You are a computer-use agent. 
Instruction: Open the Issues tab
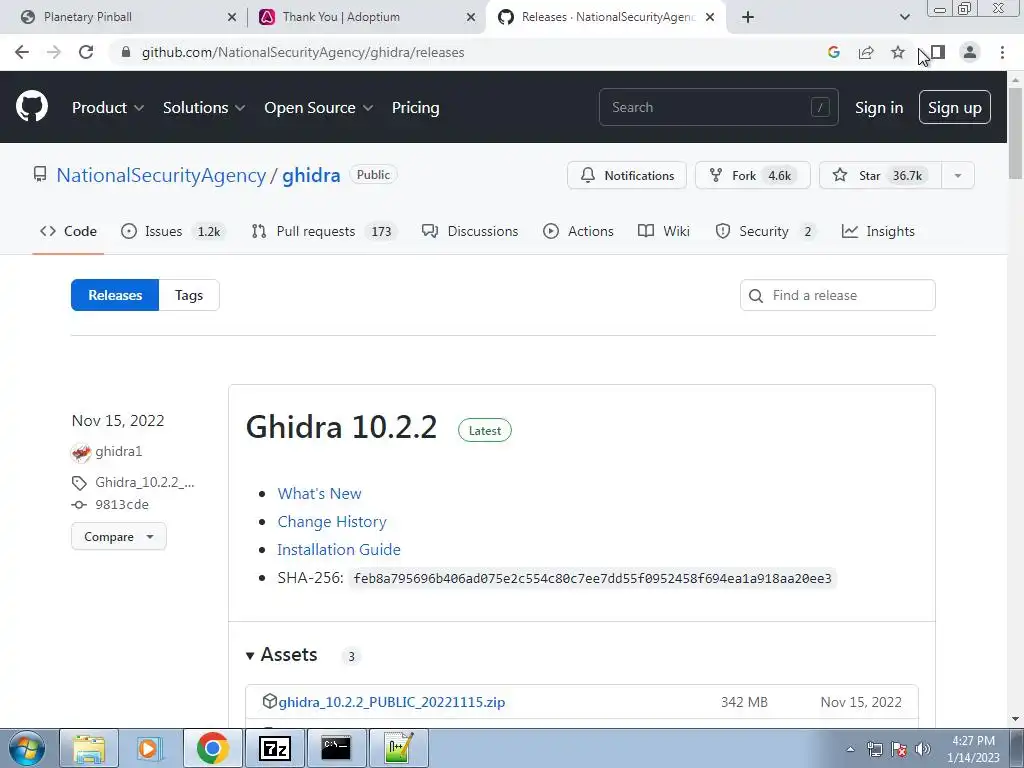point(173,231)
